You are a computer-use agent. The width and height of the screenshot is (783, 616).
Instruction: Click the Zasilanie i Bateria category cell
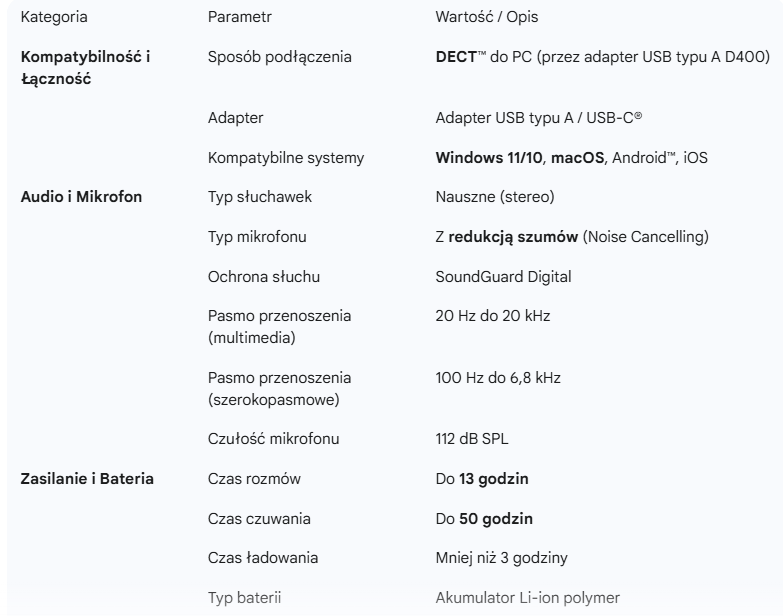pyautogui.click(x=88, y=479)
